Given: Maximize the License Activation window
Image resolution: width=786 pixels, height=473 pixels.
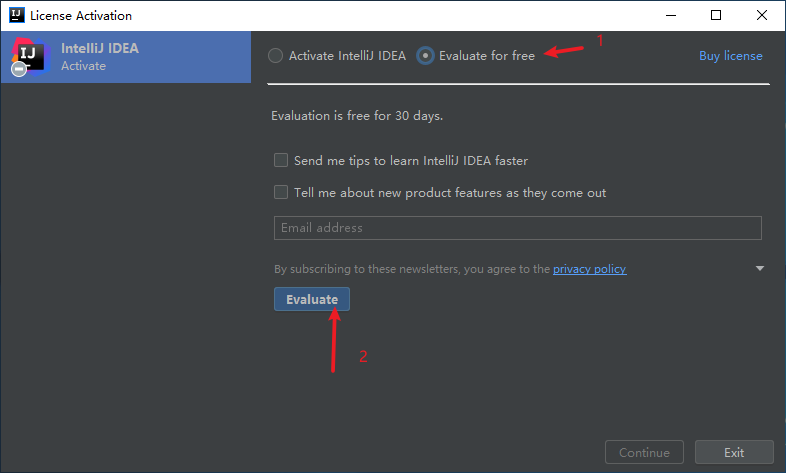Looking at the screenshot, I should pos(716,16).
